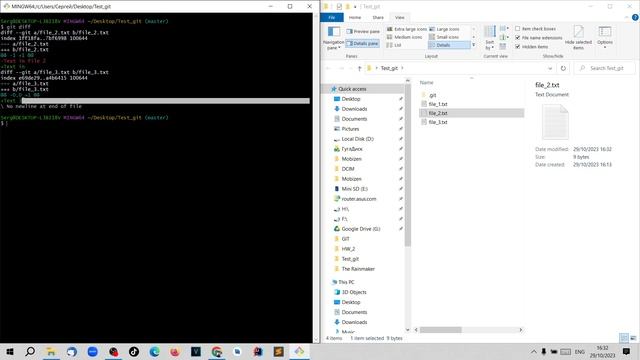This screenshot has width=640, height=360.
Task: Select the Details layout option
Action: (449, 45)
